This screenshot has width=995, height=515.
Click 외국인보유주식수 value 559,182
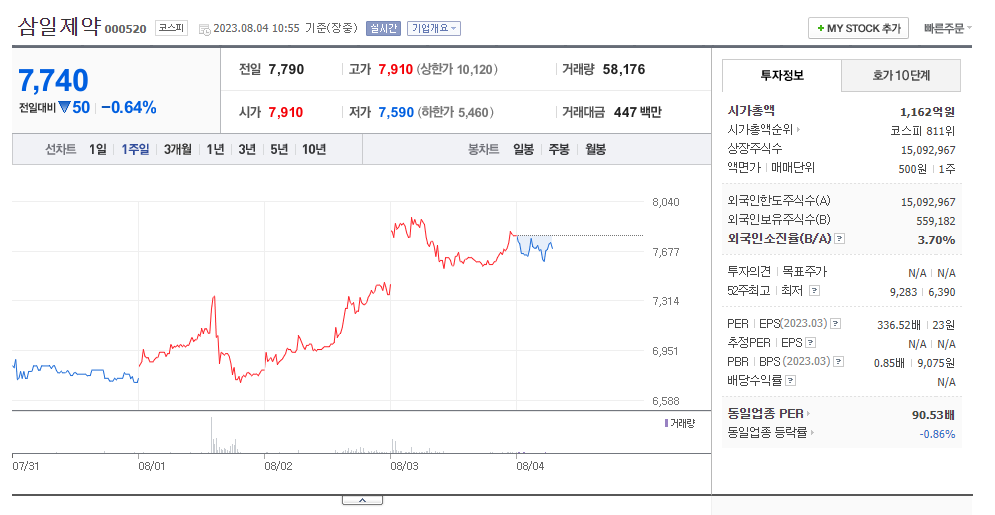[x=935, y=221]
